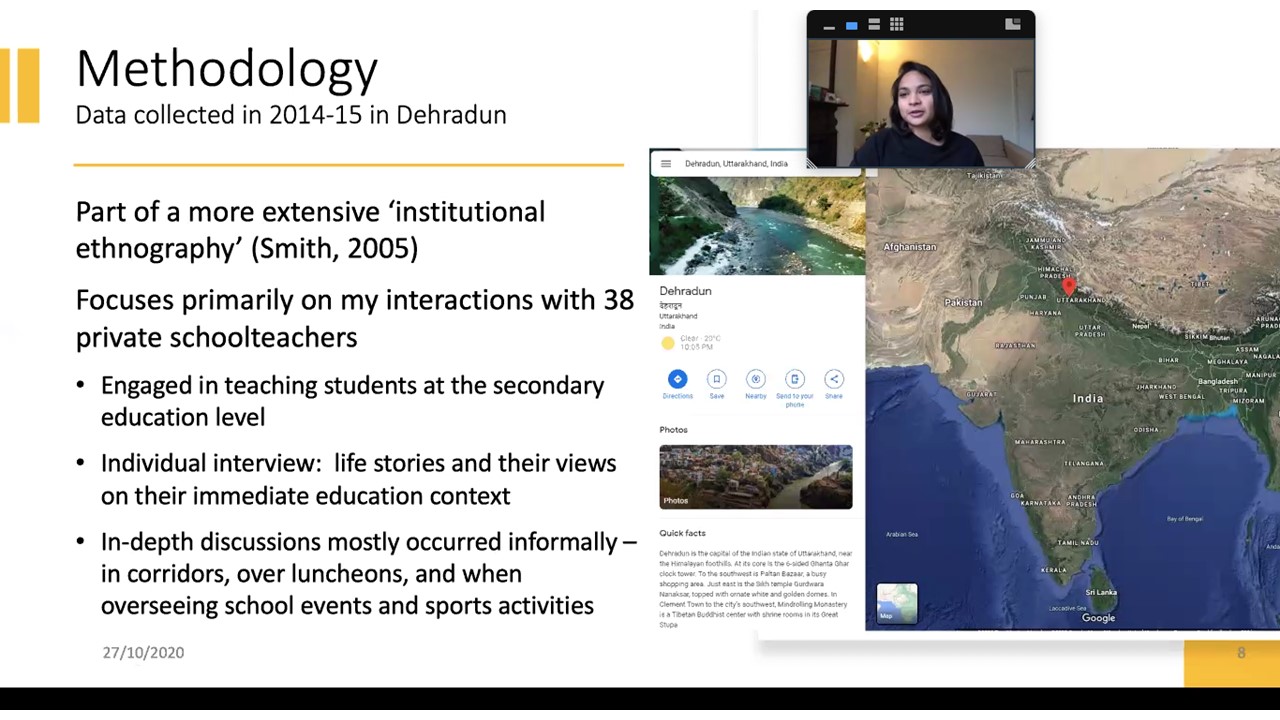The height and width of the screenshot is (720, 1280).
Task: Click the line "Focuses primarily on my interactions with 38"
Action: coord(355,300)
